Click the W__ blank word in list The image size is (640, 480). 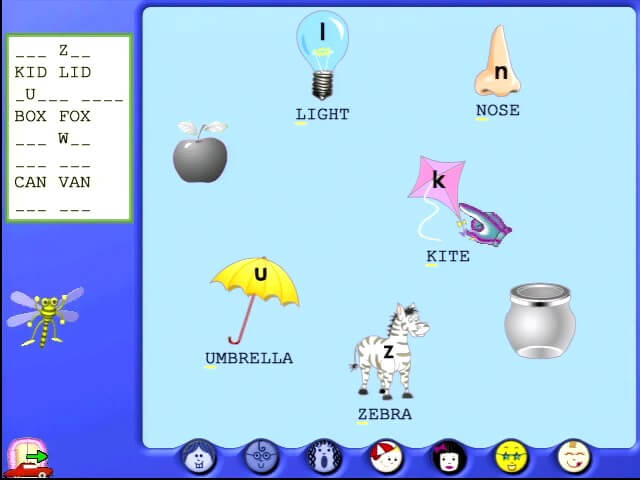coord(75,139)
